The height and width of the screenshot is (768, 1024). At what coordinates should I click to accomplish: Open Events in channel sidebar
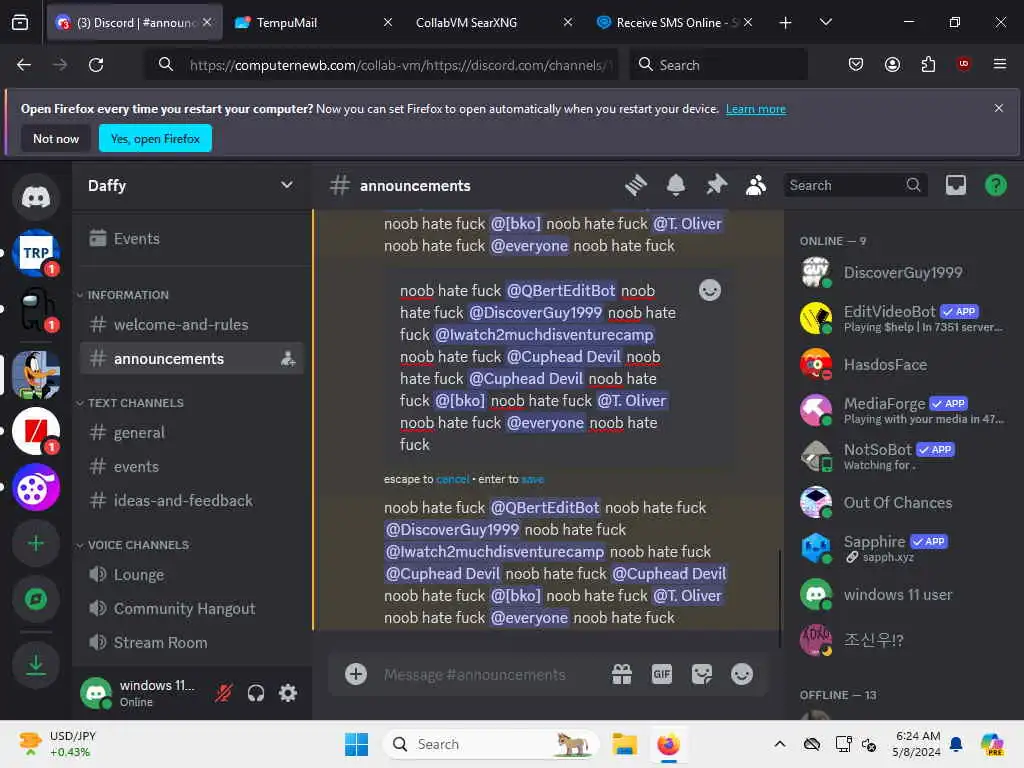pos(192,238)
